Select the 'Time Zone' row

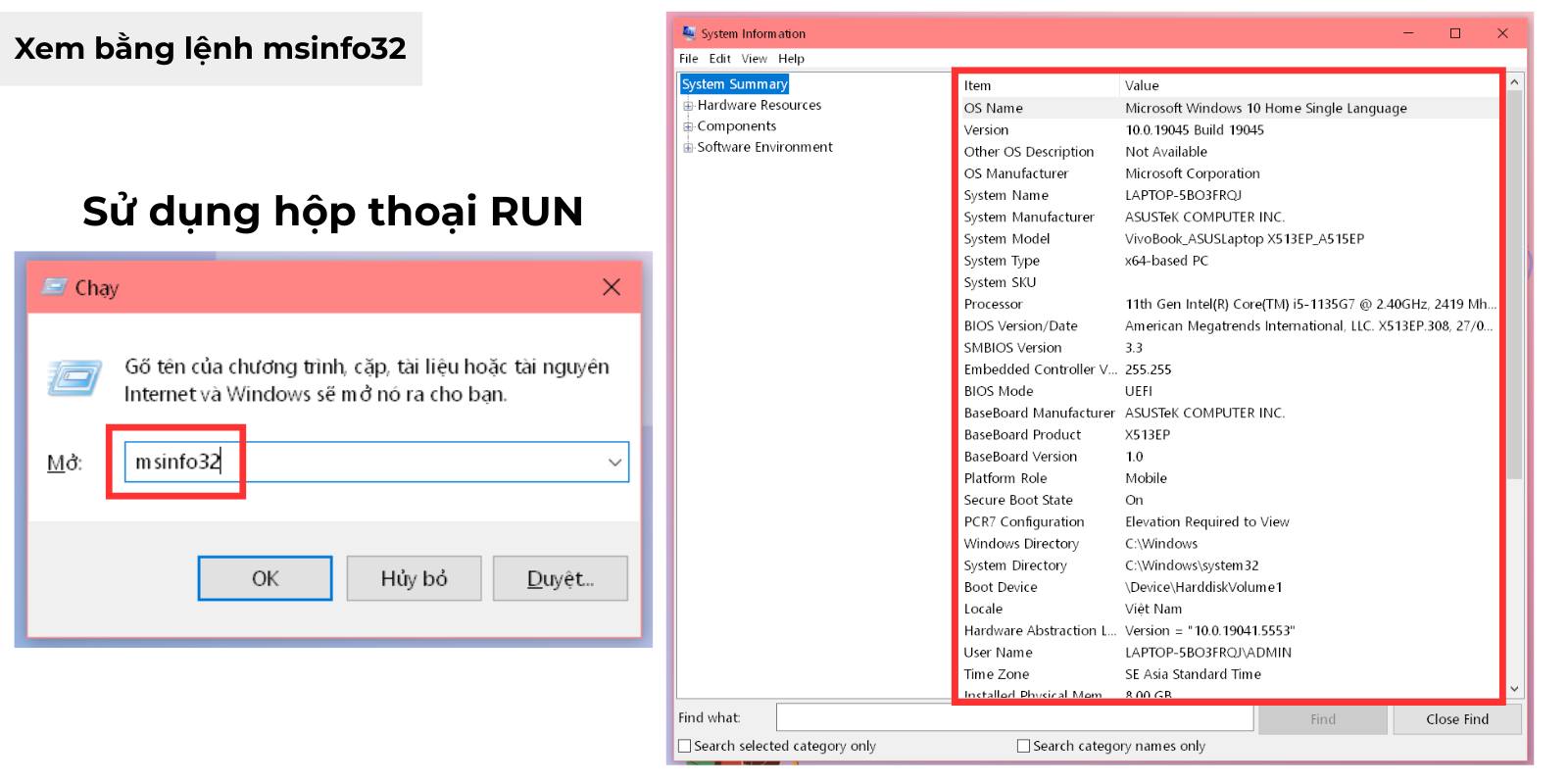[x=1228, y=674]
